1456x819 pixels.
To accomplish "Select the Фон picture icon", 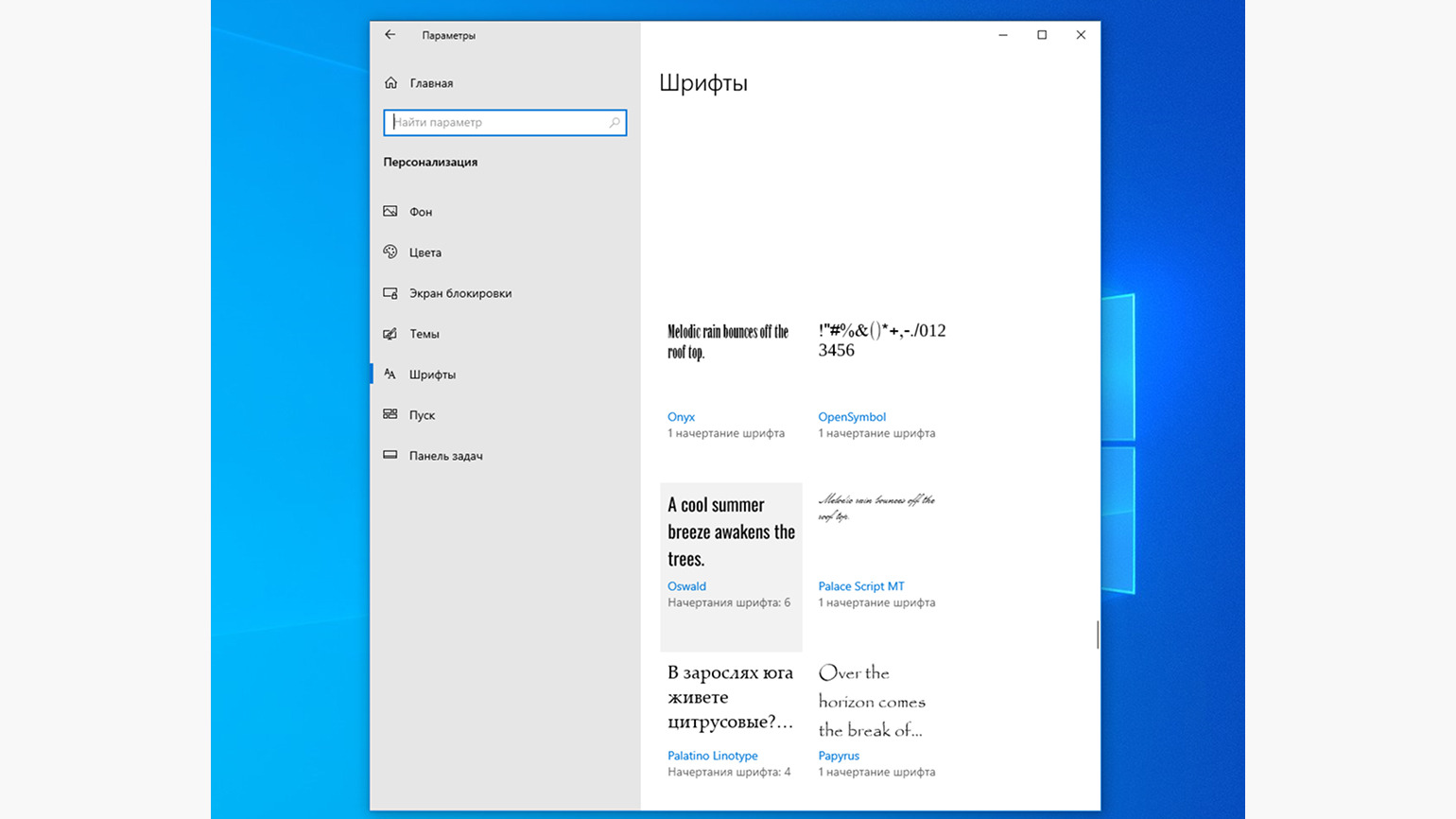I will 390,212.
